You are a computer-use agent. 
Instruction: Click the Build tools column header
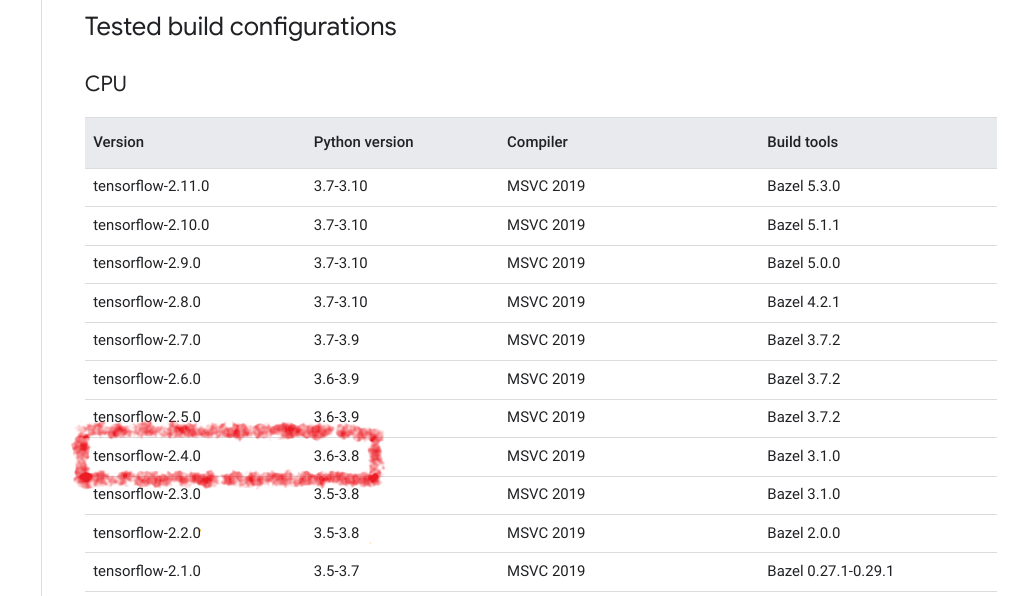[802, 142]
